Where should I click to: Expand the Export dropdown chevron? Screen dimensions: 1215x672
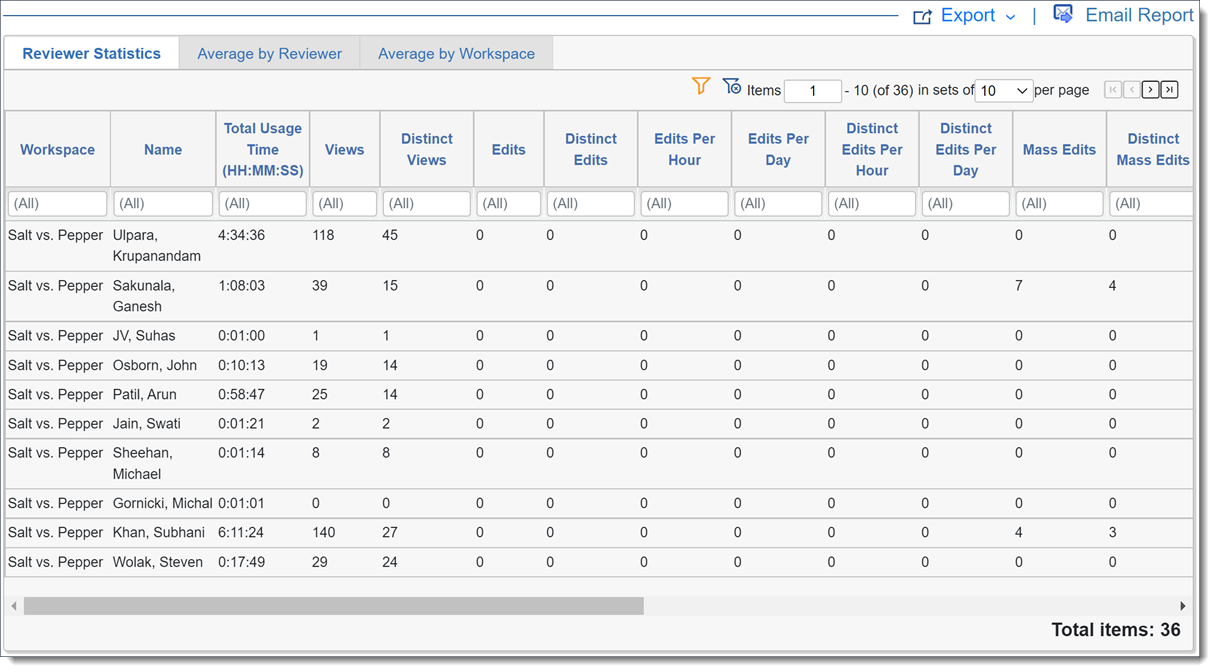point(1010,17)
